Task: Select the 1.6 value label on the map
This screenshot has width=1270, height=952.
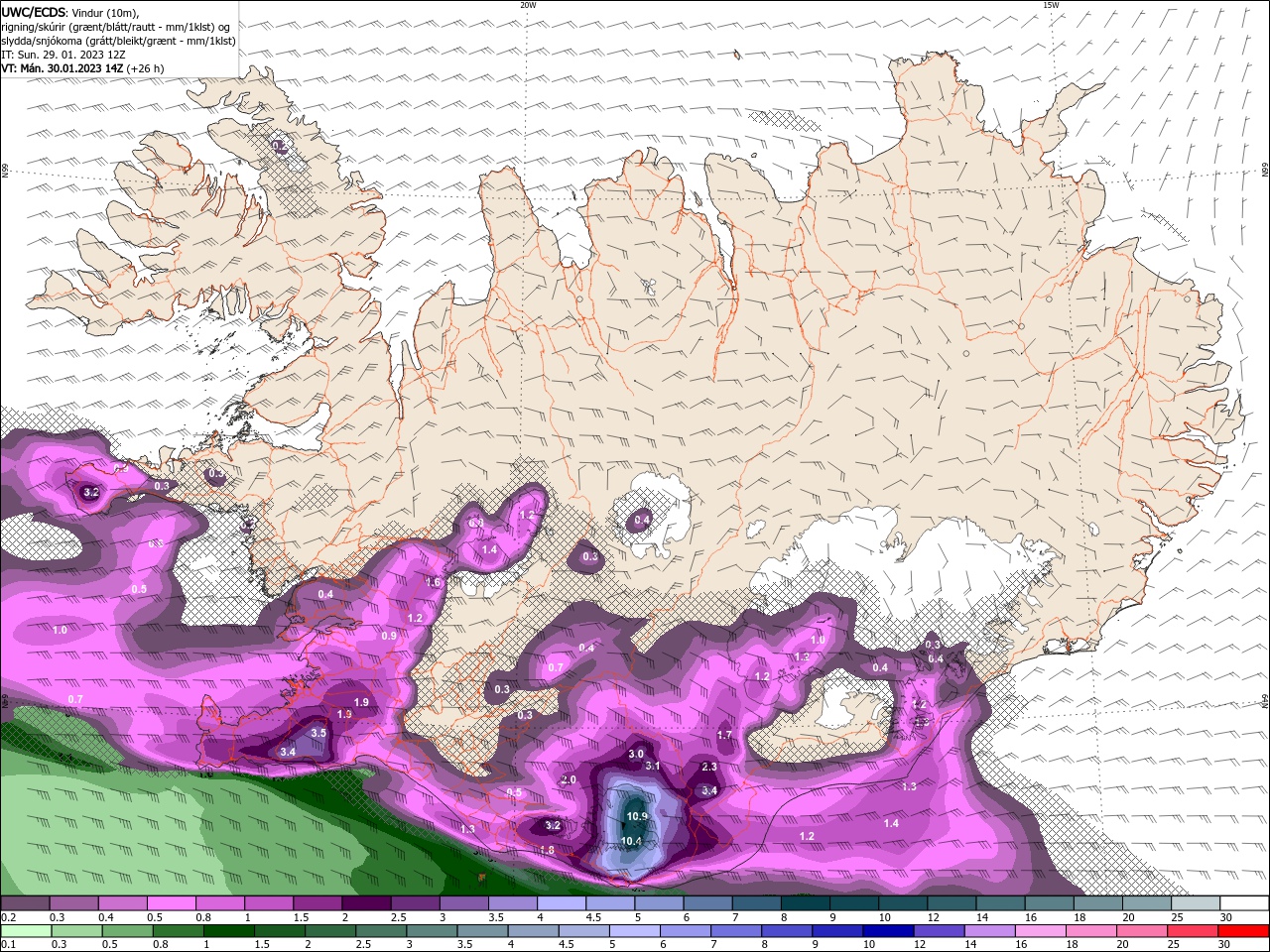Action: [433, 583]
